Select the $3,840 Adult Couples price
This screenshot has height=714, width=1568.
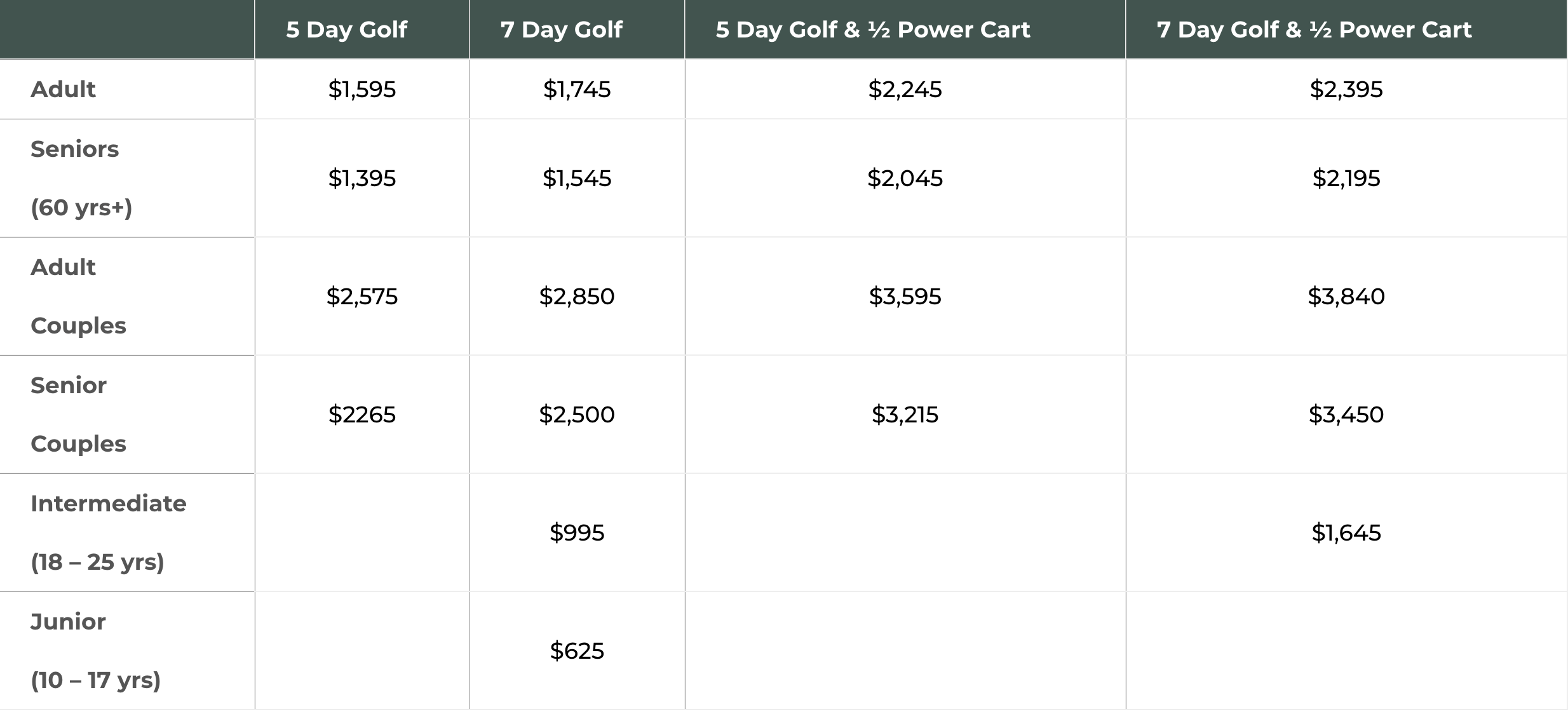(x=1346, y=297)
